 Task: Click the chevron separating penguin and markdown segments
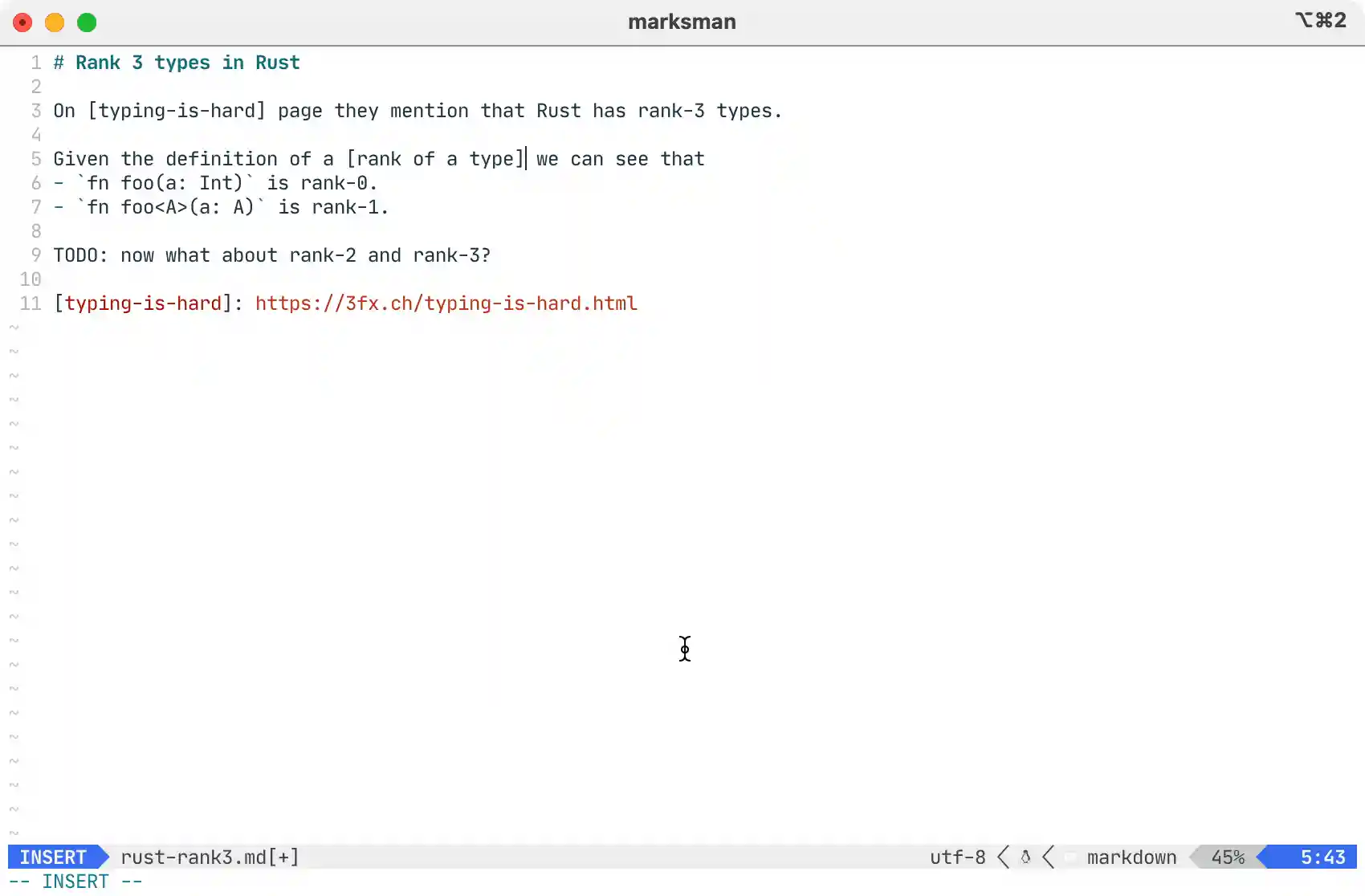1049,857
